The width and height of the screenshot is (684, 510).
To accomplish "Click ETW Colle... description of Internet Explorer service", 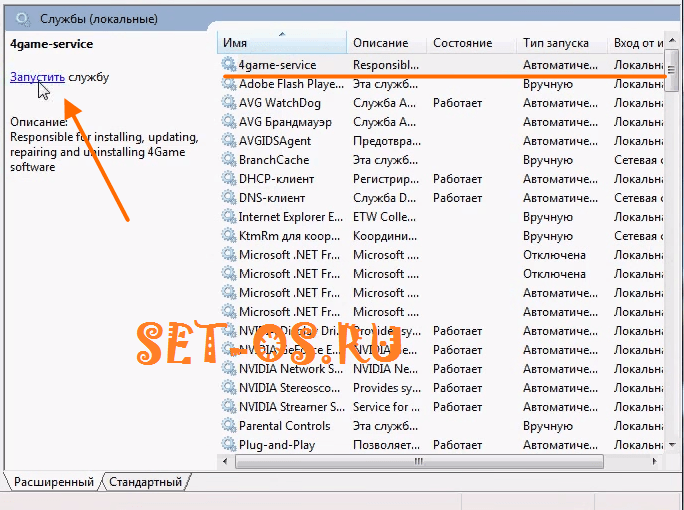I will click(x=384, y=217).
